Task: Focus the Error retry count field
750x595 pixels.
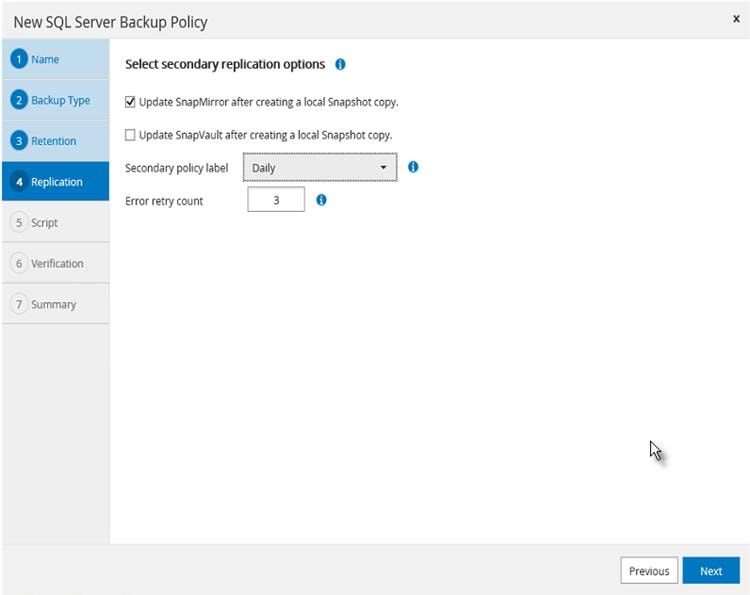Action: [276, 199]
